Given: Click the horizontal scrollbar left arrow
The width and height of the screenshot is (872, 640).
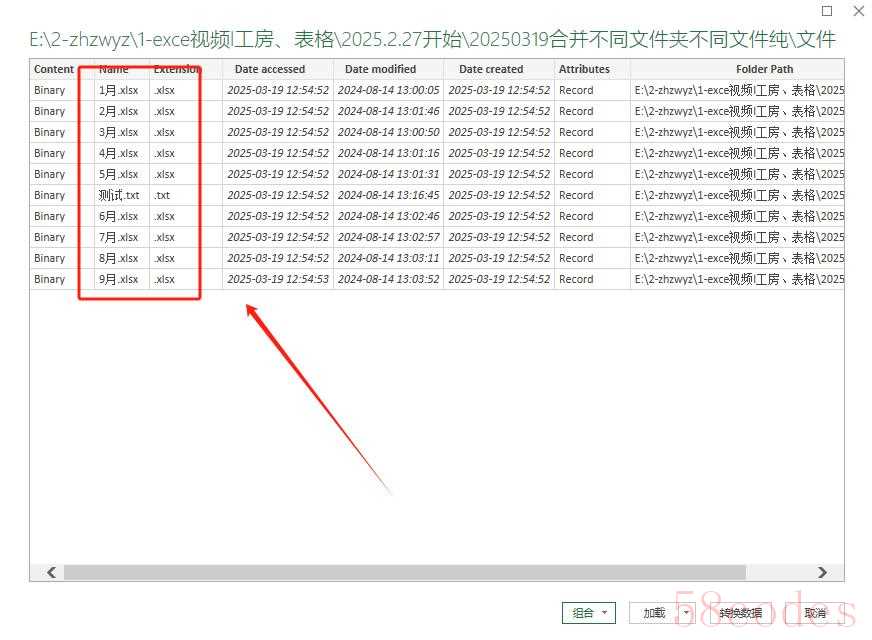Looking at the screenshot, I should click(50, 573).
